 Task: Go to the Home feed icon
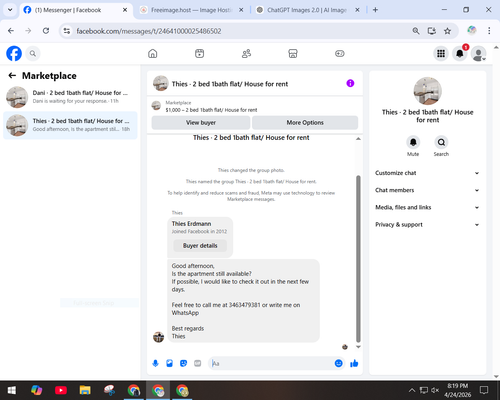tap(153, 53)
